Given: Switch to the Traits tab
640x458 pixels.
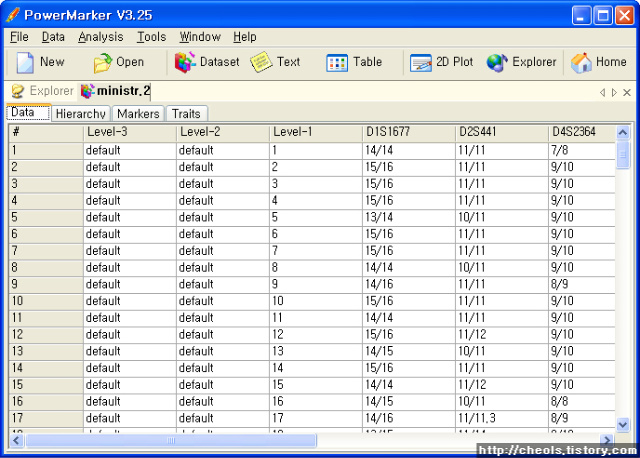Looking at the screenshot, I should [x=186, y=113].
